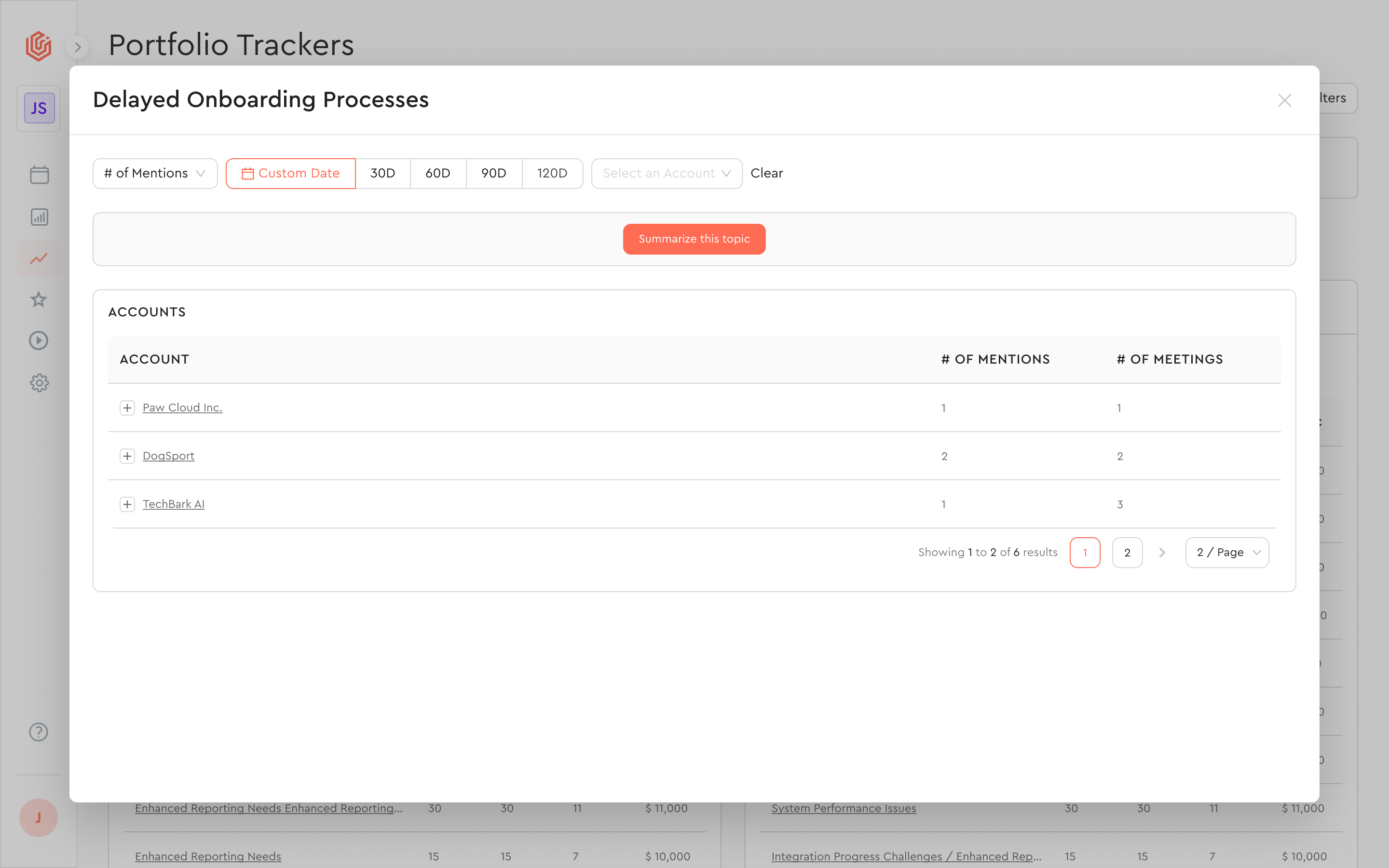This screenshot has height=868, width=1389.
Task: Click Summarize this topic button
Action: (694, 239)
